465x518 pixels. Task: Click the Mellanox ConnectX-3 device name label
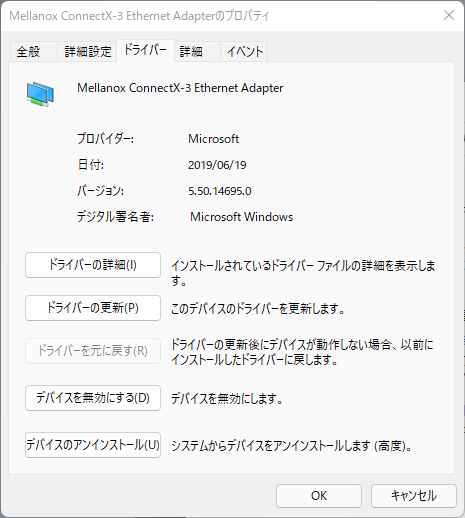pyautogui.click(x=180, y=88)
